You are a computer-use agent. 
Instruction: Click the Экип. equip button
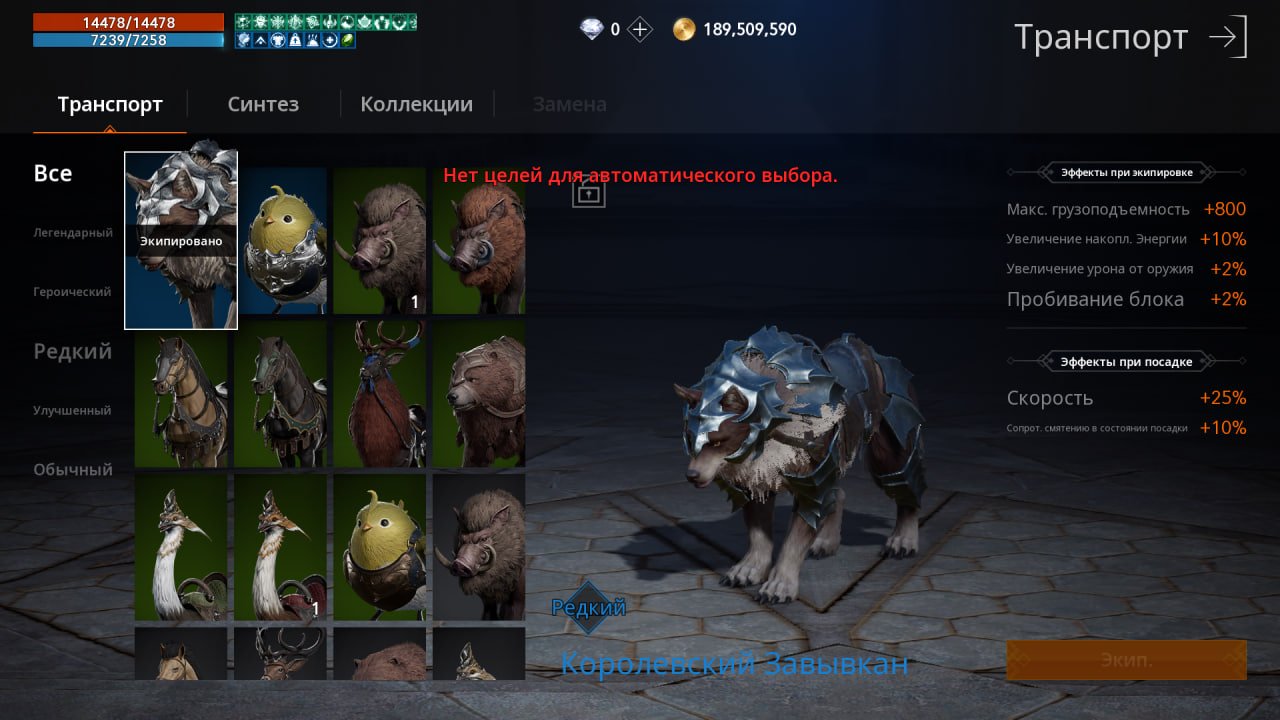1126,660
